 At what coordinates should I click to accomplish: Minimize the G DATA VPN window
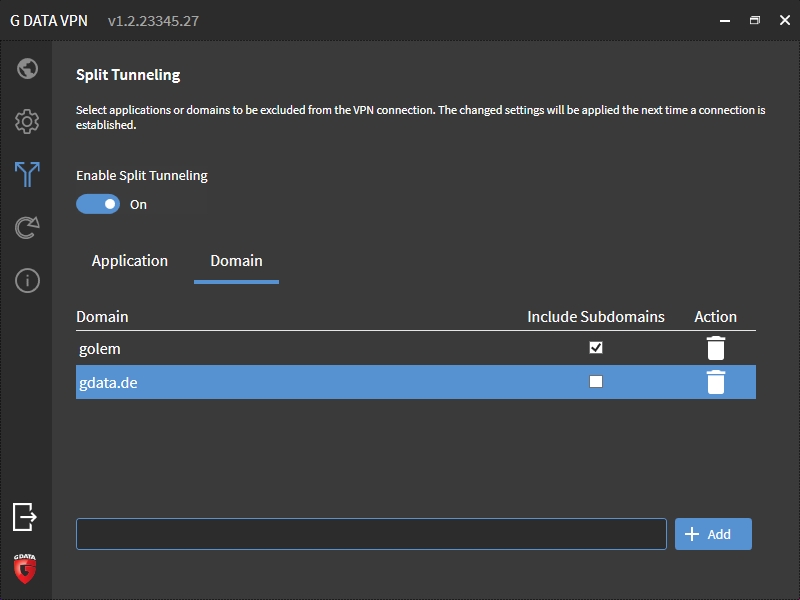coord(725,20)
